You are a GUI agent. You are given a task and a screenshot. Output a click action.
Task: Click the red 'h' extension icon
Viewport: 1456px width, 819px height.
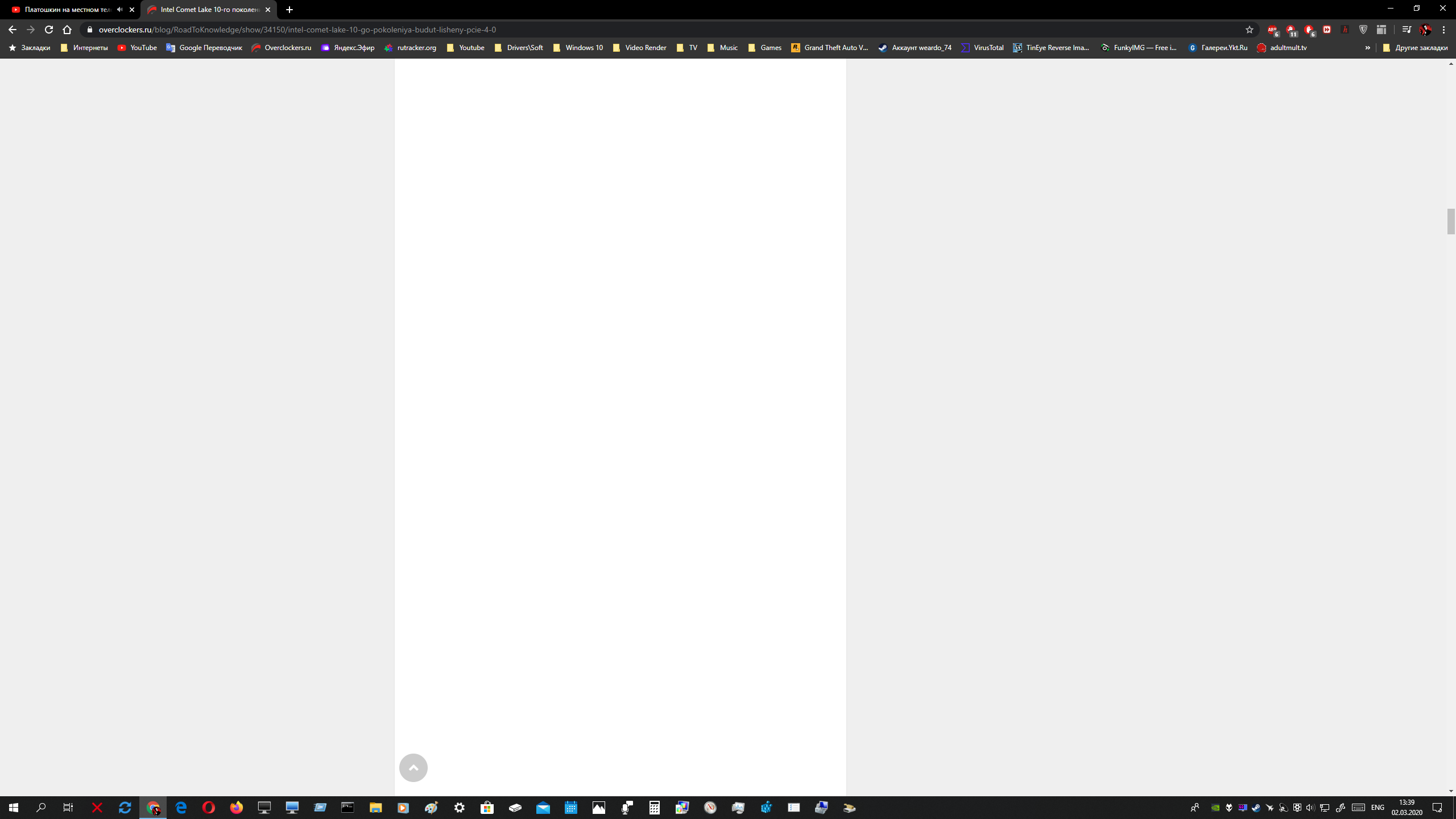[1345, 30]
